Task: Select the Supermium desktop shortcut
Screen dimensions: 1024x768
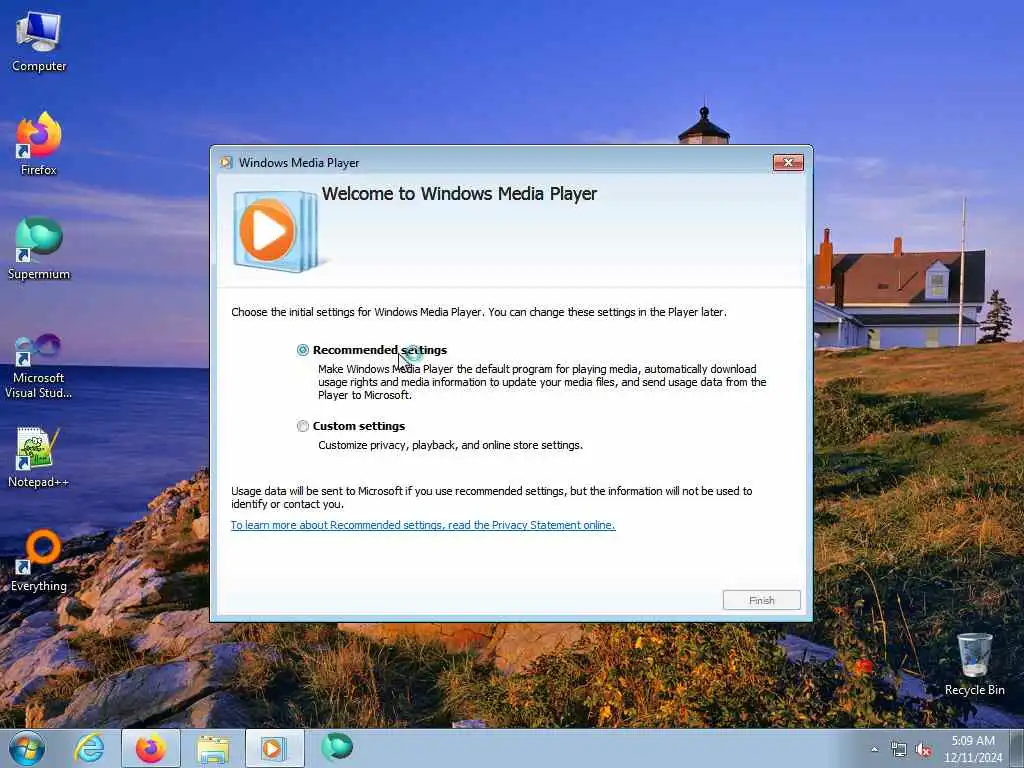Action: [x=39, y=248]
